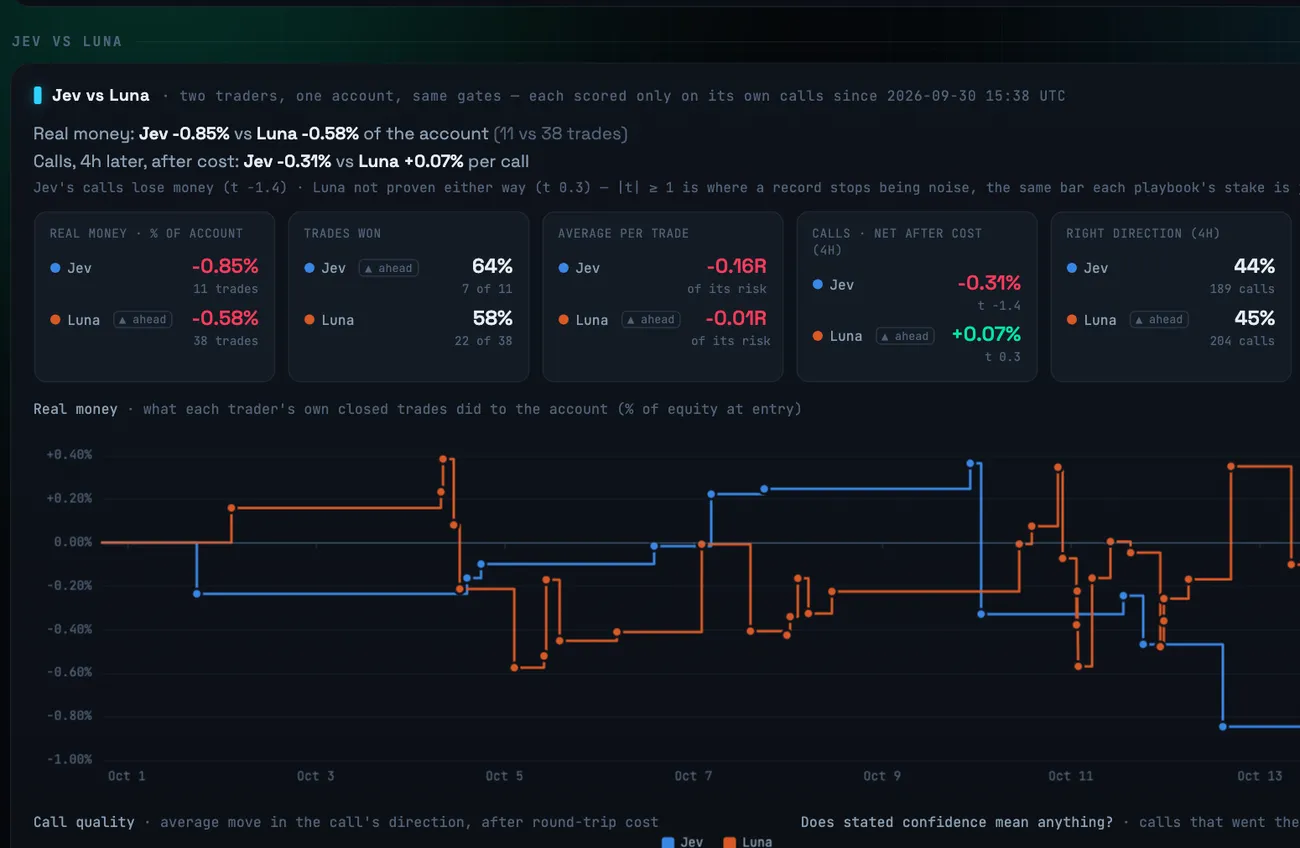1300x848 pixels.
Task: Click Luna's -0.58% value in Real Money card
Action: tap(225, 319)
